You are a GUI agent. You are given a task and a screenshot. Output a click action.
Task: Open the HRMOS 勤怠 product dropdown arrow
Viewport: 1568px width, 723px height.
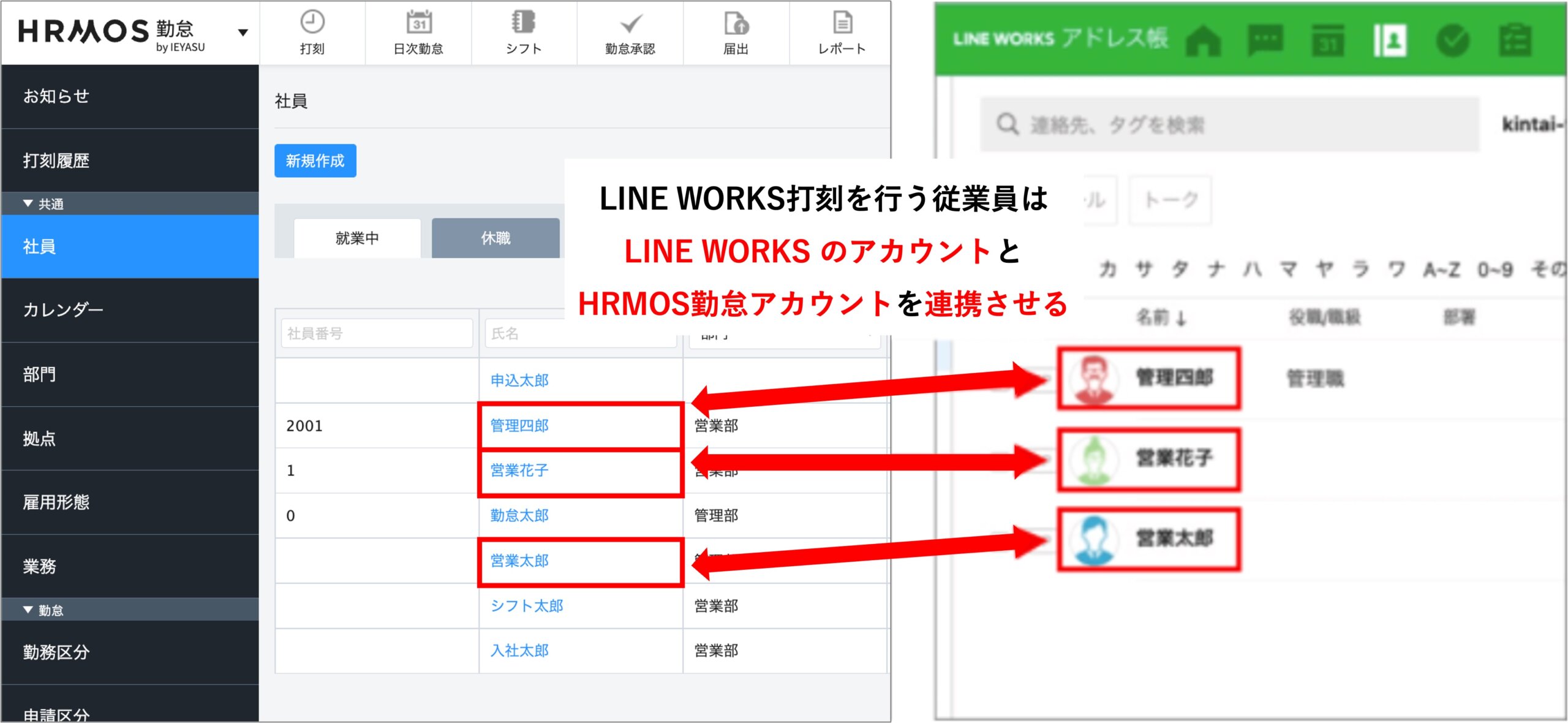[243, 32]
